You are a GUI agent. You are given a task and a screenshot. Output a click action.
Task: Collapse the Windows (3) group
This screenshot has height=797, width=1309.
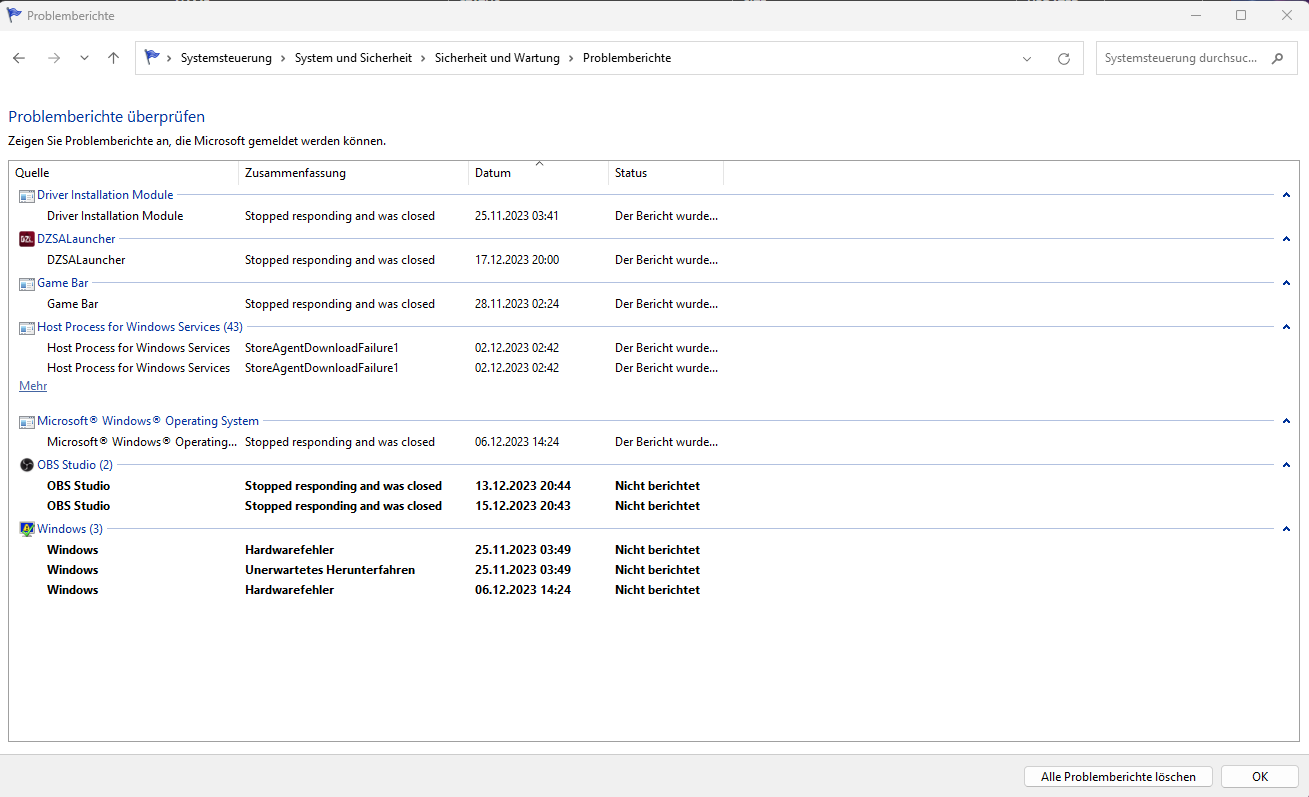click(1286, 529)
